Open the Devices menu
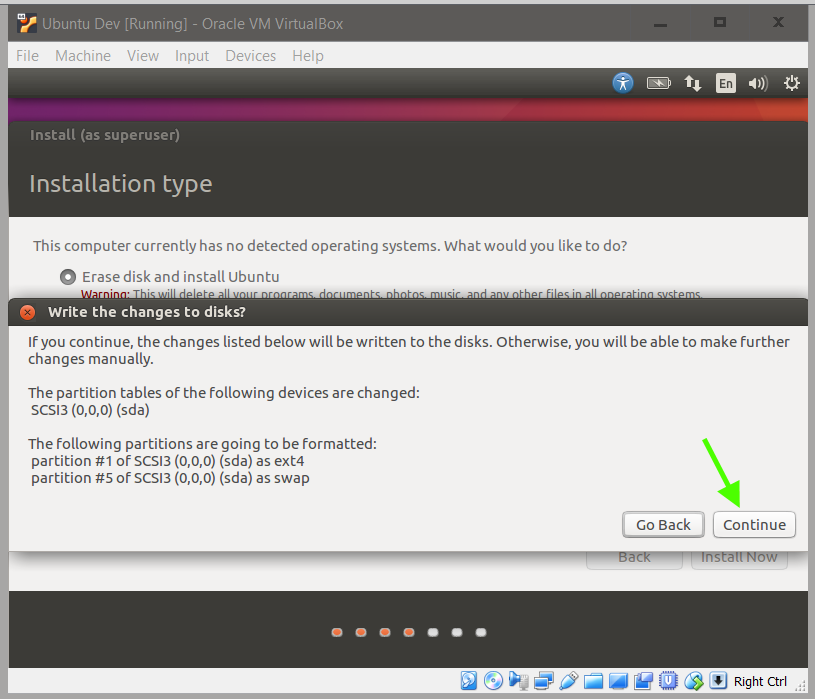 tap(251, 56)
